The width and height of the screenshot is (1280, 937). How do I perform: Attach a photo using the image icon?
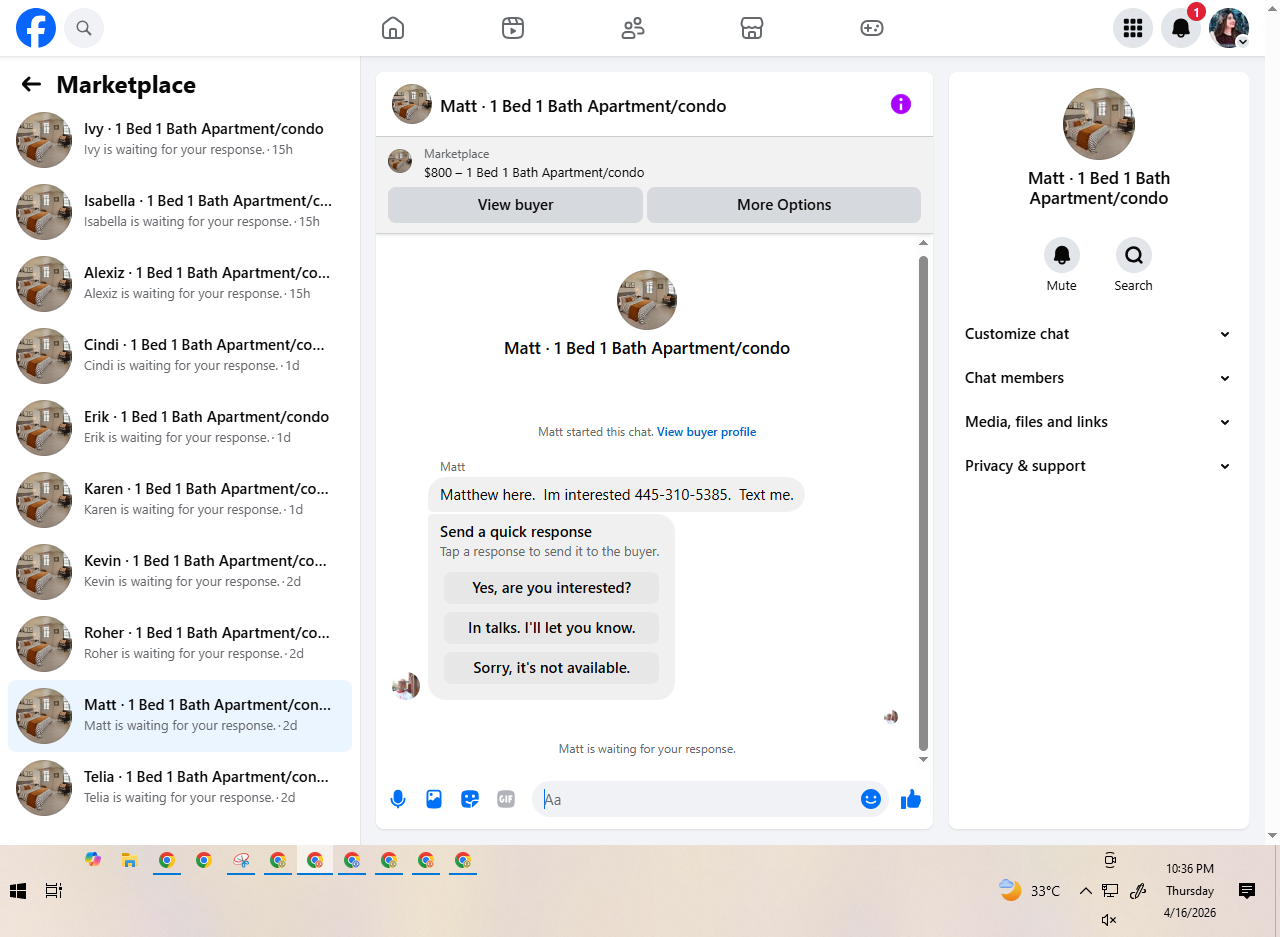[434, 799]
